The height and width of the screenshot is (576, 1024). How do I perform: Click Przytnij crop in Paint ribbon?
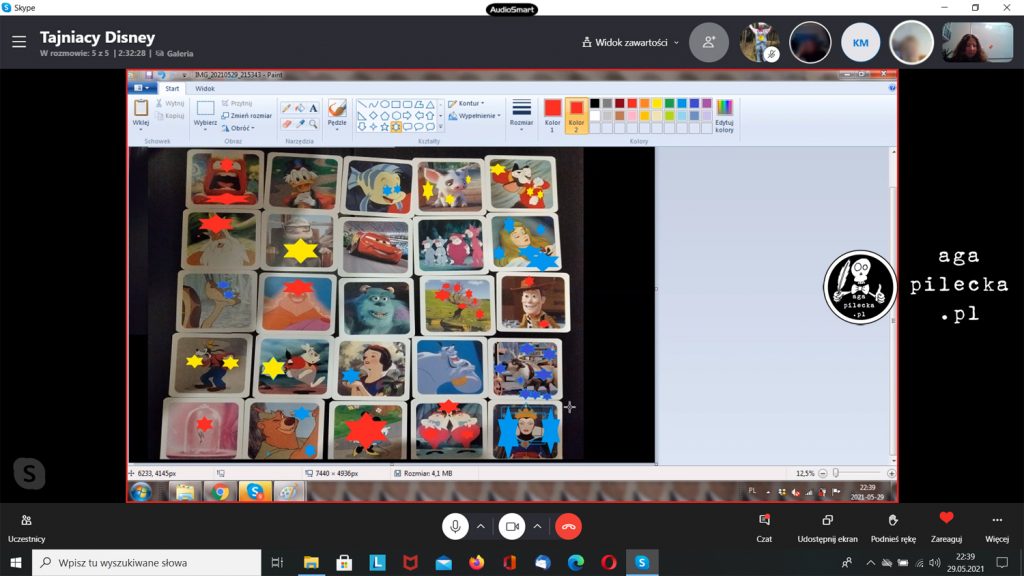237,103
